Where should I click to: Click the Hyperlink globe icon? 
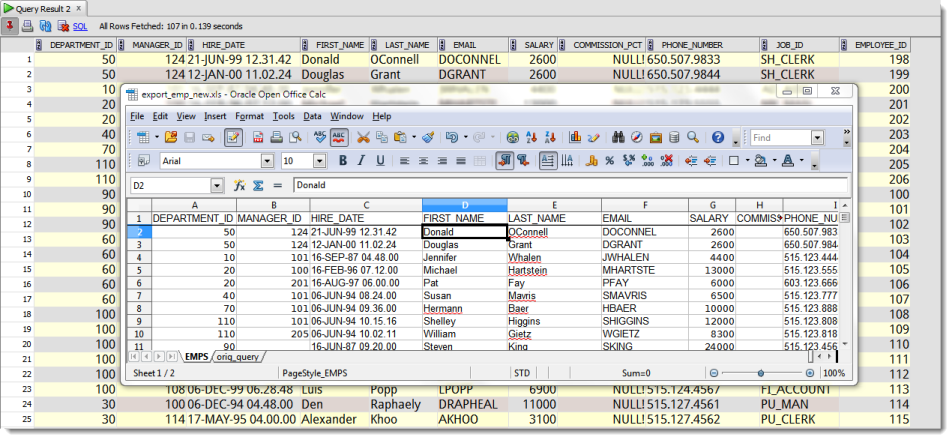513,138
